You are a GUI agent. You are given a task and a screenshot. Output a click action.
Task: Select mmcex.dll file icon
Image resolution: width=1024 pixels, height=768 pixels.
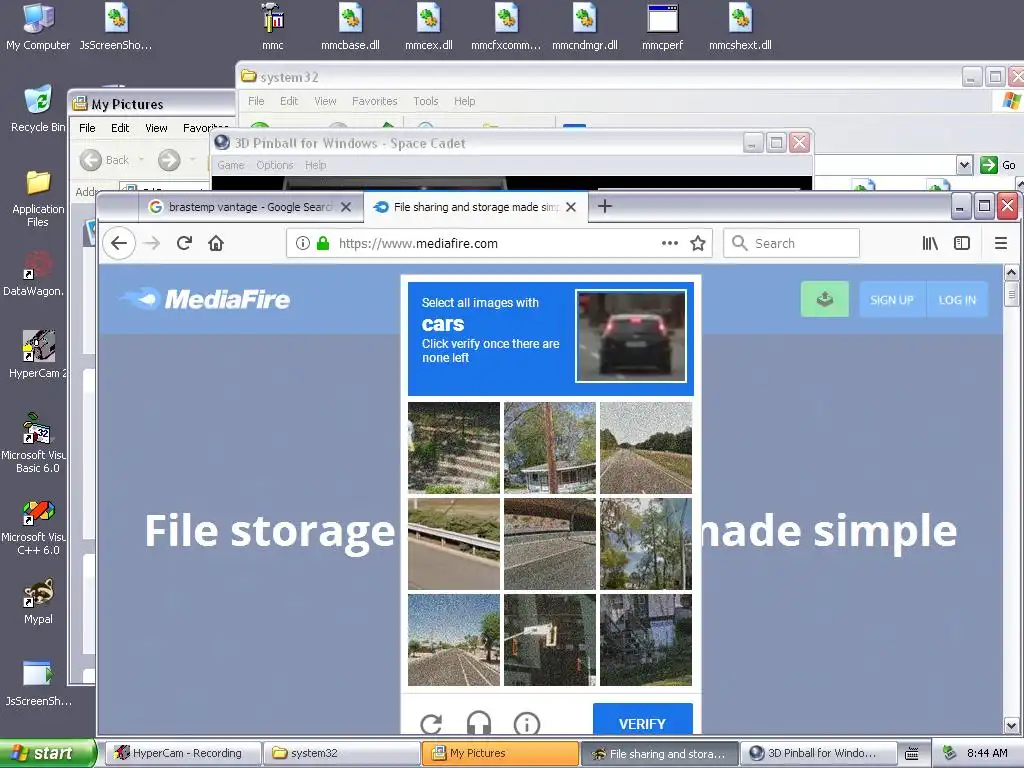coord(428,26)
